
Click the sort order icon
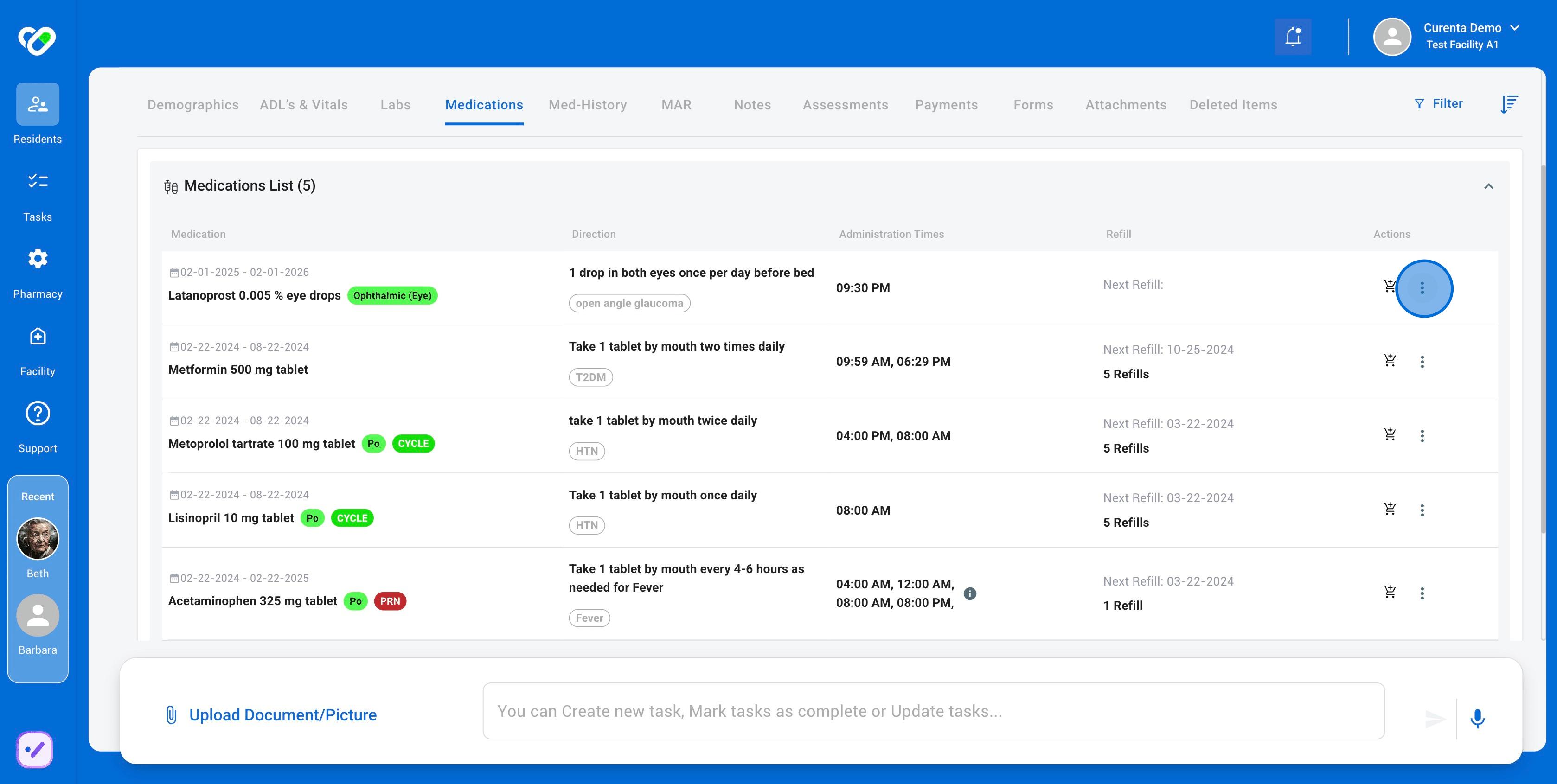1509,104
